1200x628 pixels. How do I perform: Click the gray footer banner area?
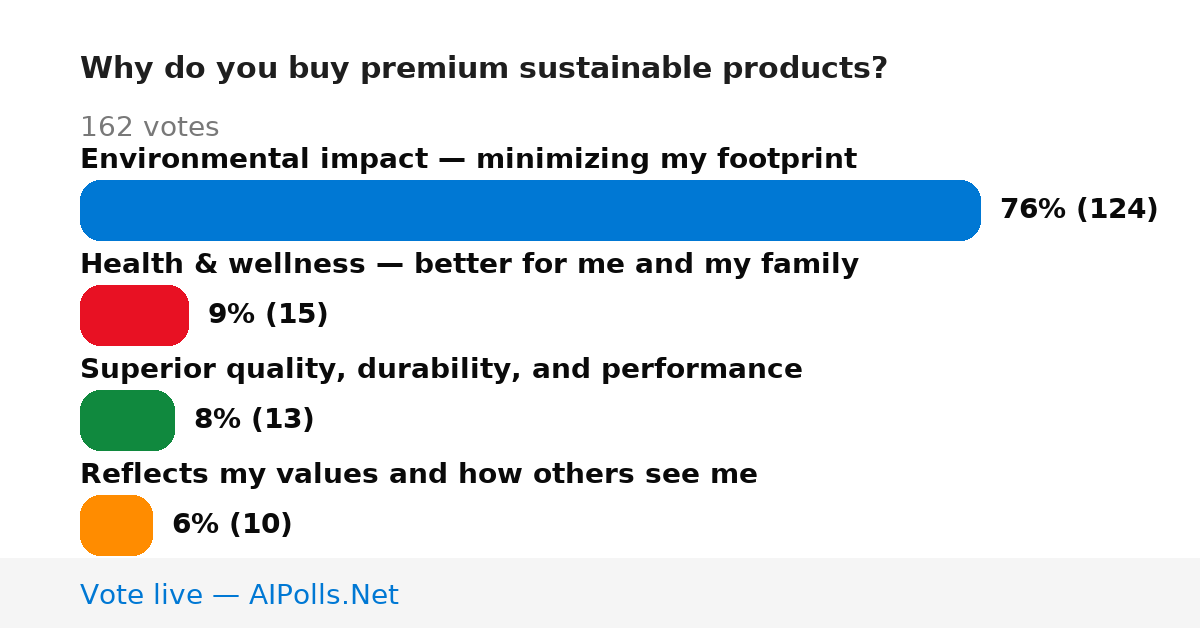600,593
